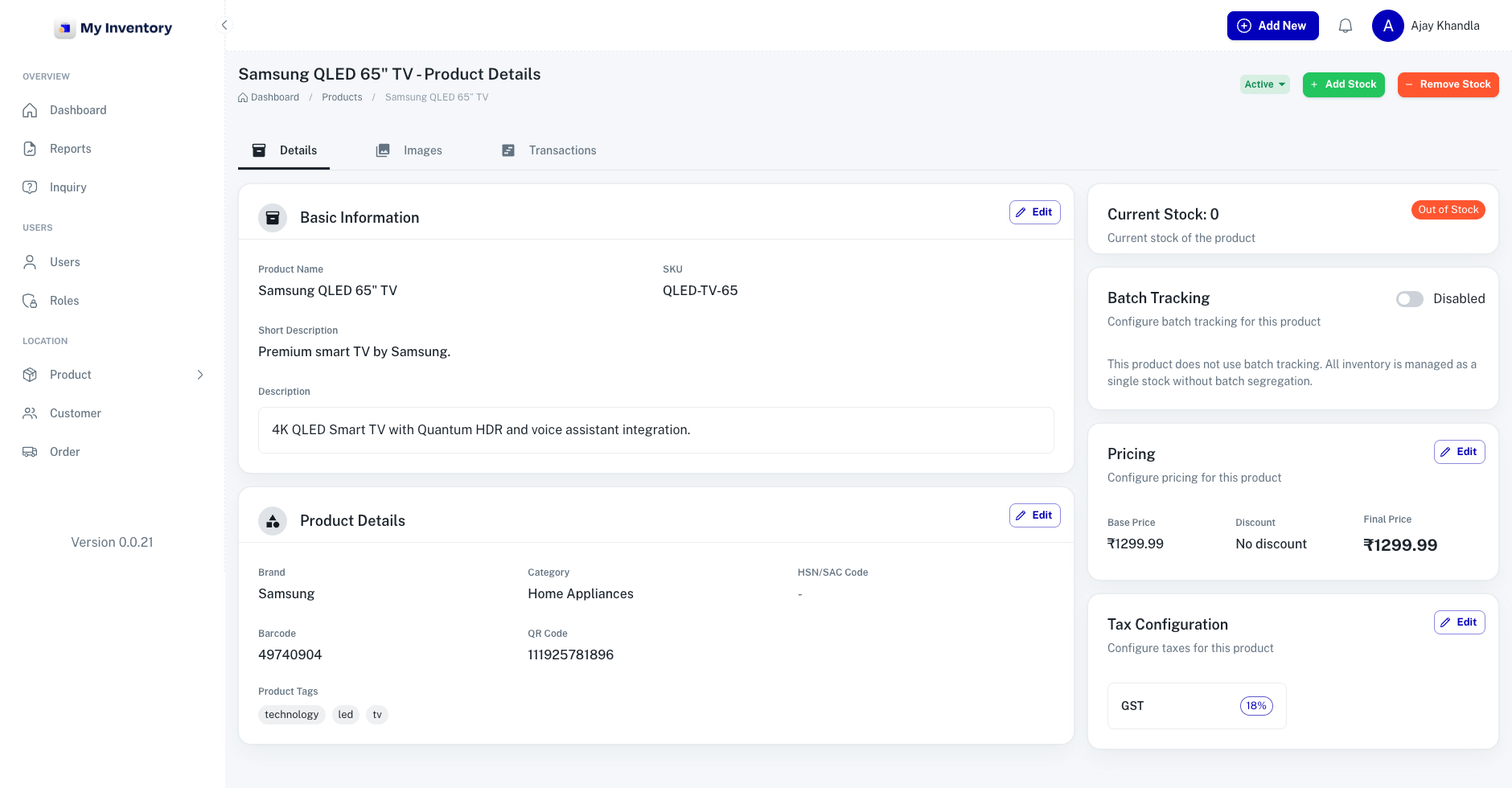Collapse the sidebar with the chevron arrow

tap(224, 25)
